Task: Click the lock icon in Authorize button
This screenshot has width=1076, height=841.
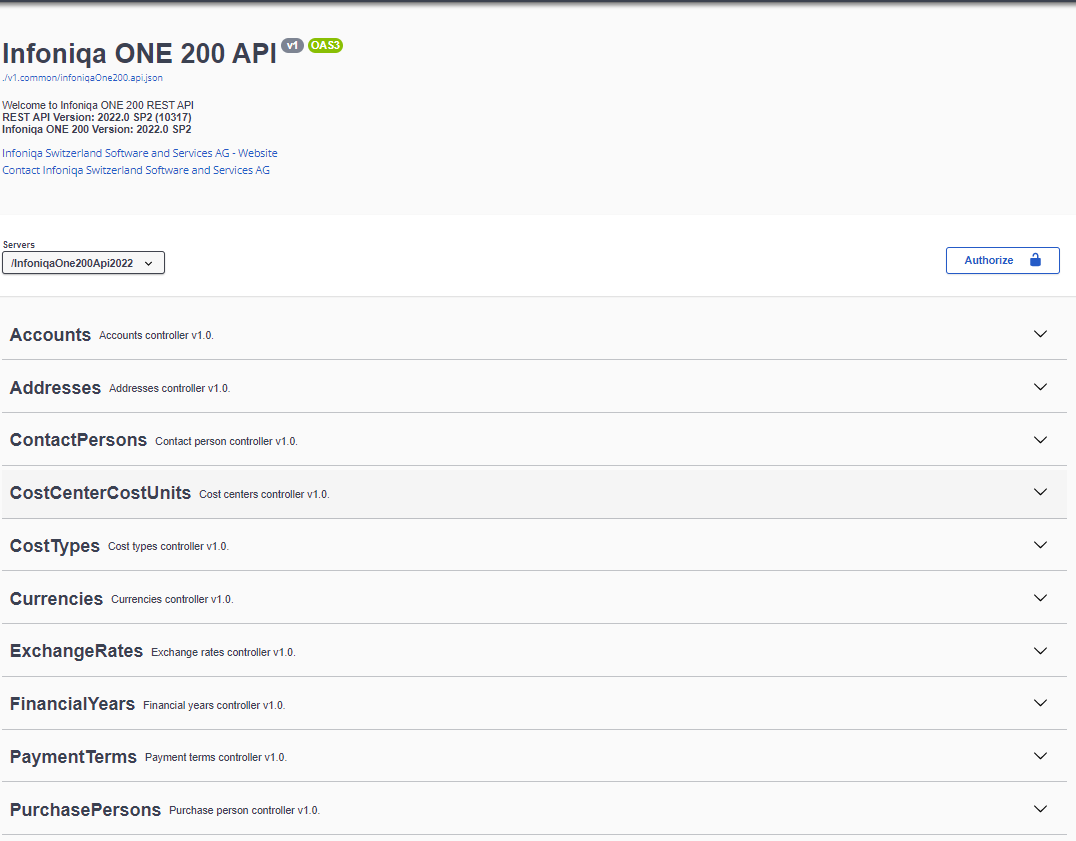Action: (1036, 260)
